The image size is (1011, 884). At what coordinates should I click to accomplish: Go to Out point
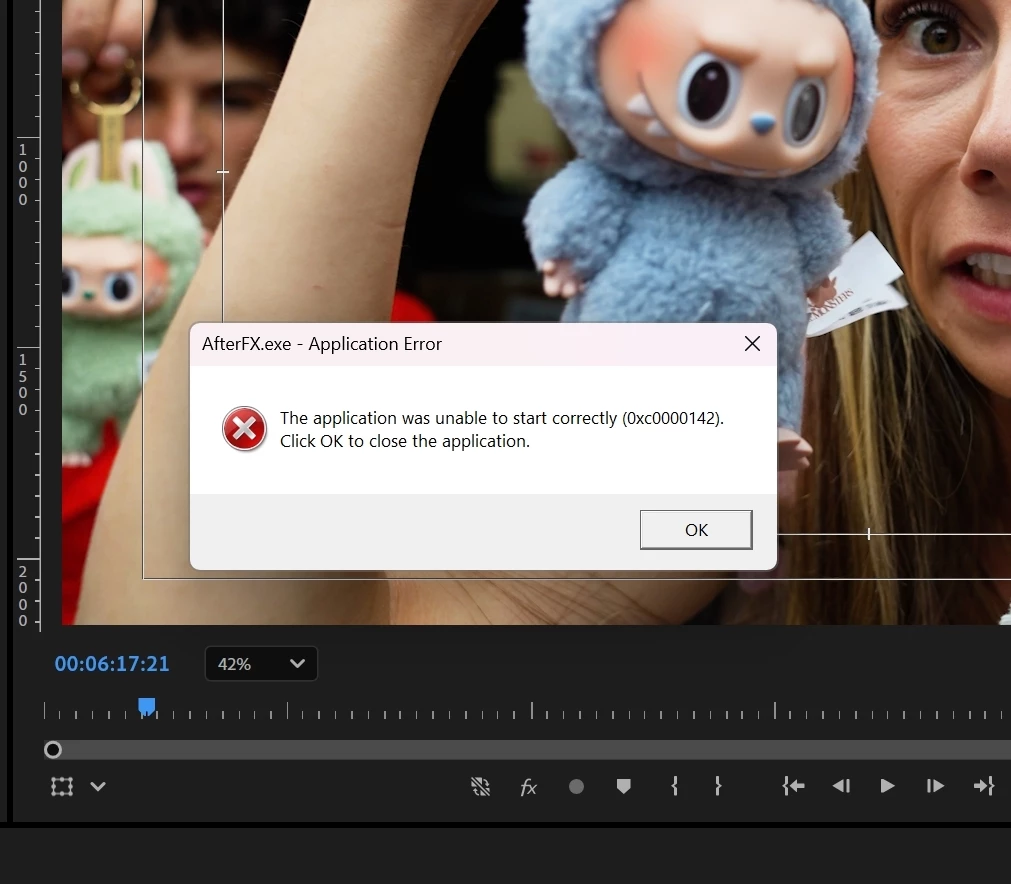(x=984, y=786)
